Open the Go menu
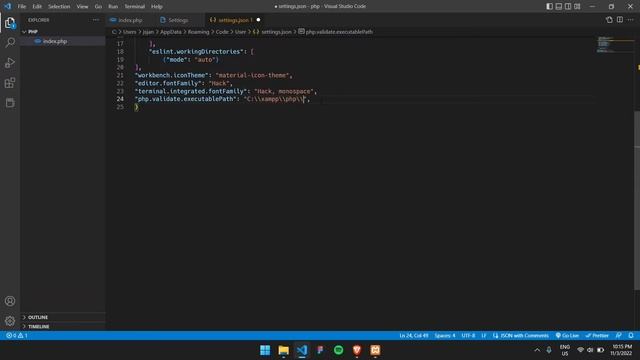Image resolution: width=640 pixels, height=360 pixels. [x=98, y=7]
